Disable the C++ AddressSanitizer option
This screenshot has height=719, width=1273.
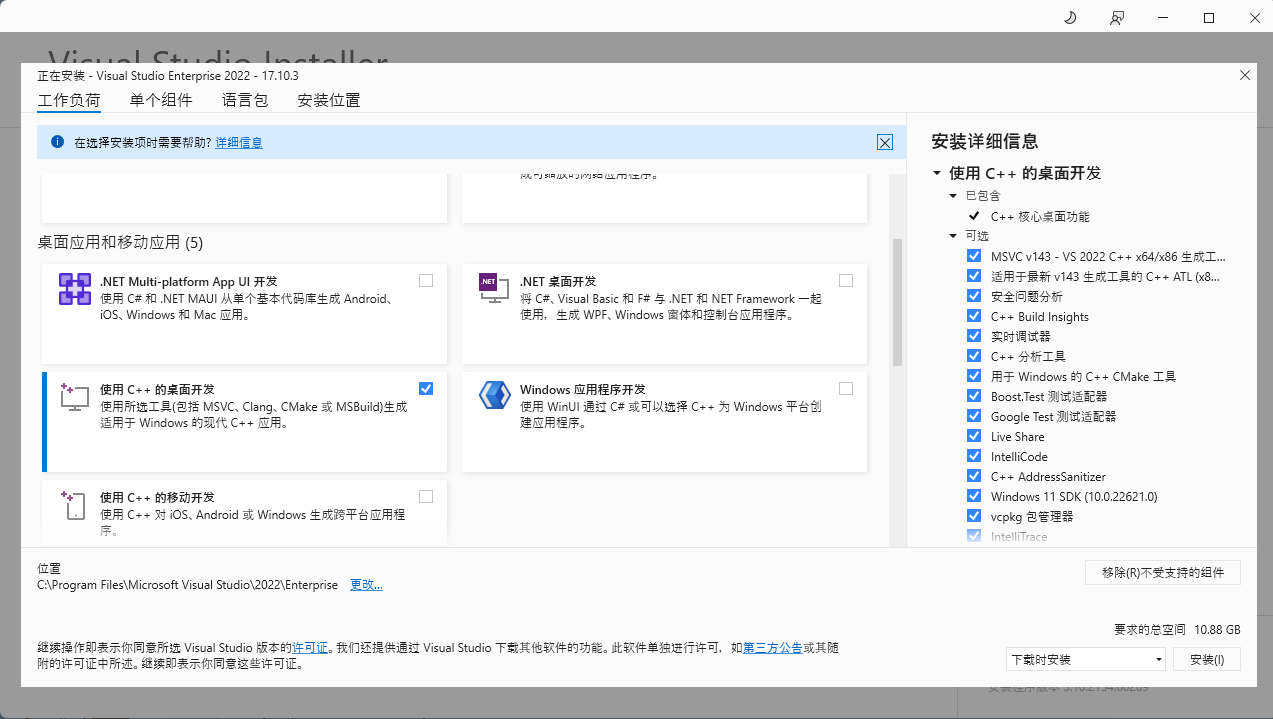point(974,476)
